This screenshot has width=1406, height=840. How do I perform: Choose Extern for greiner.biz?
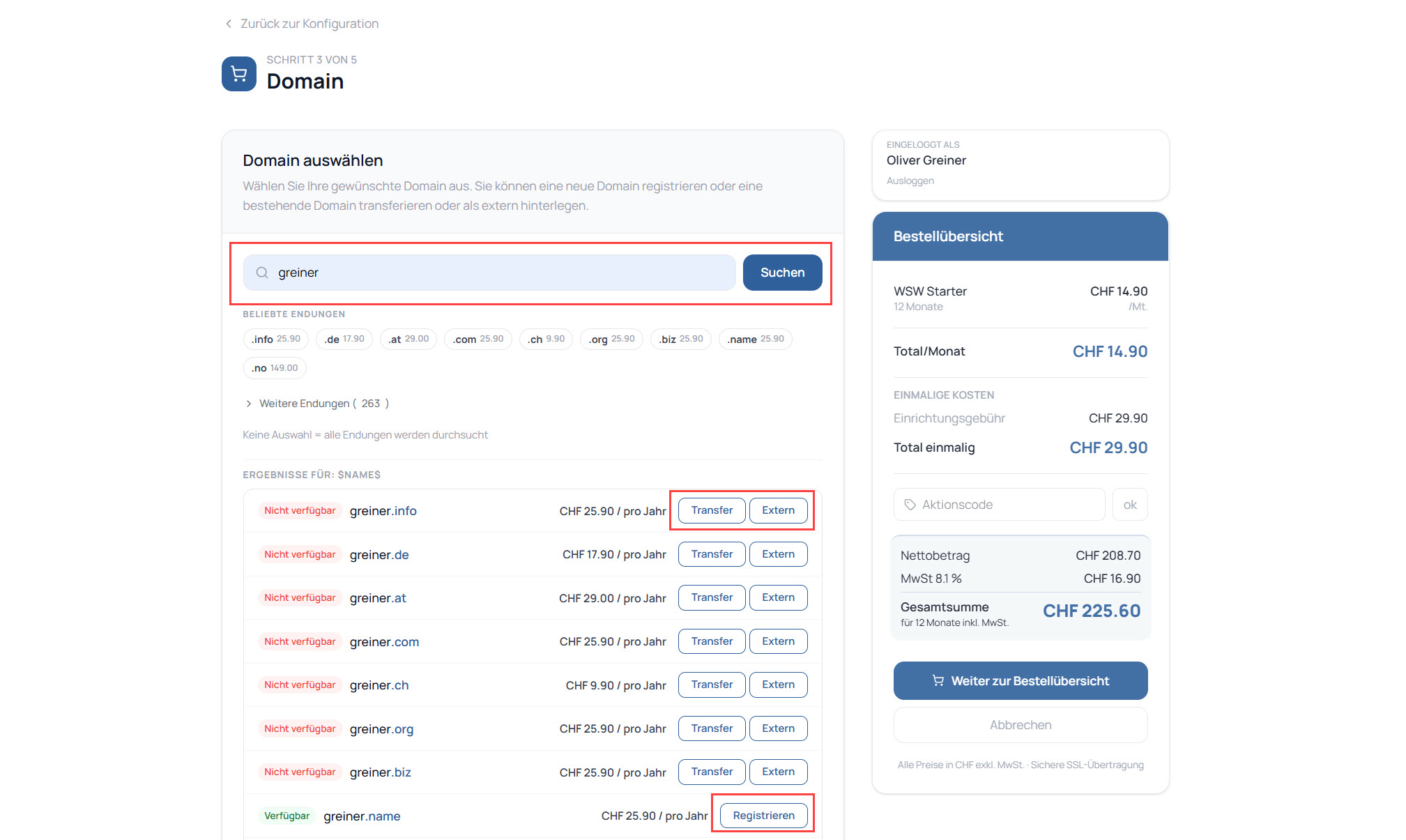[x=778, y=772]
